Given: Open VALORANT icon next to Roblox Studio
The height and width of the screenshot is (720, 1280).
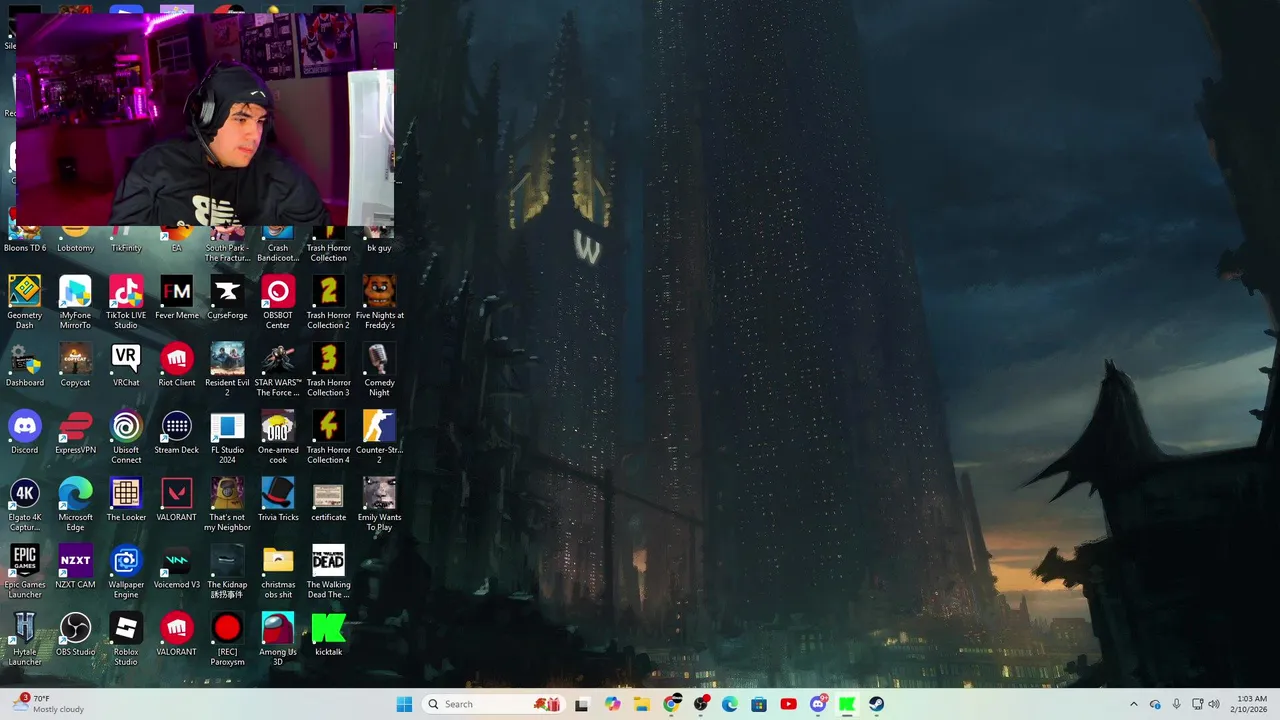Looking at the screenshot, I should coord(177,633).
